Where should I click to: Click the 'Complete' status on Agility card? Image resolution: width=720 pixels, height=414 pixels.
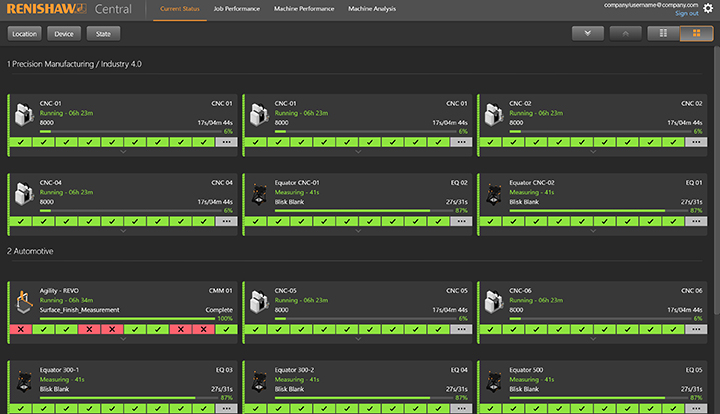219,310
